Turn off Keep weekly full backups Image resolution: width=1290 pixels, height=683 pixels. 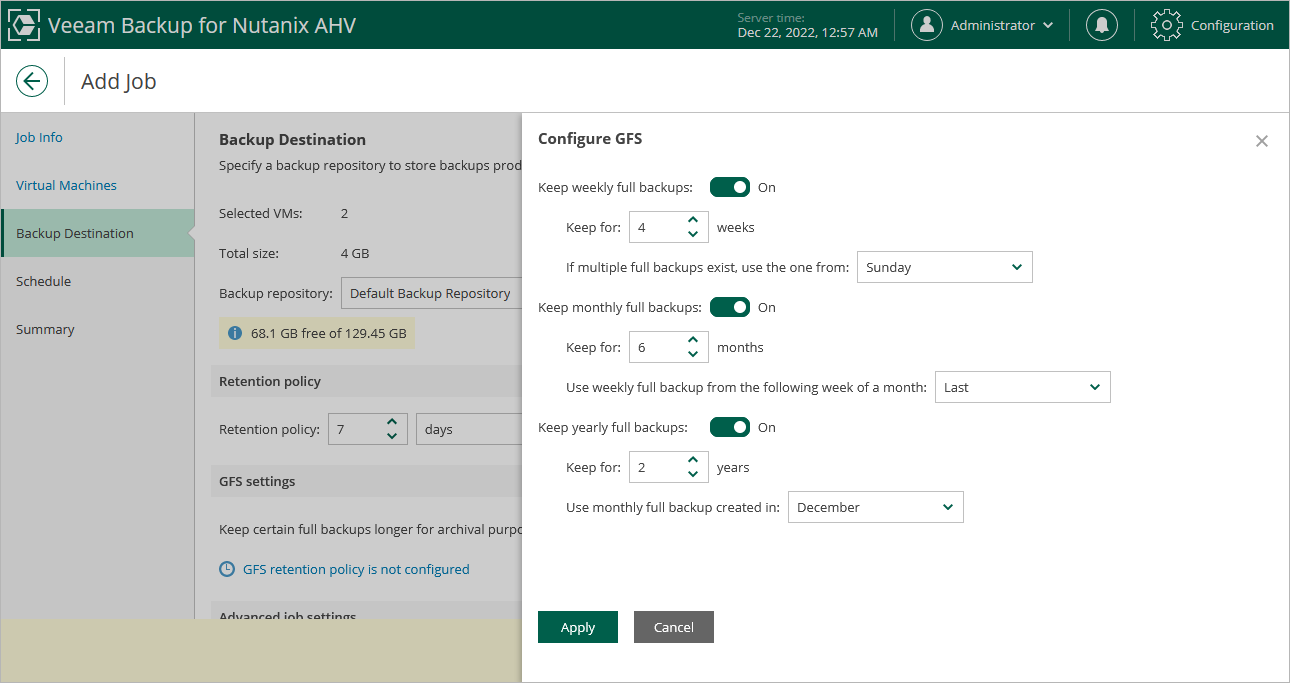click(x=730, y=187)
